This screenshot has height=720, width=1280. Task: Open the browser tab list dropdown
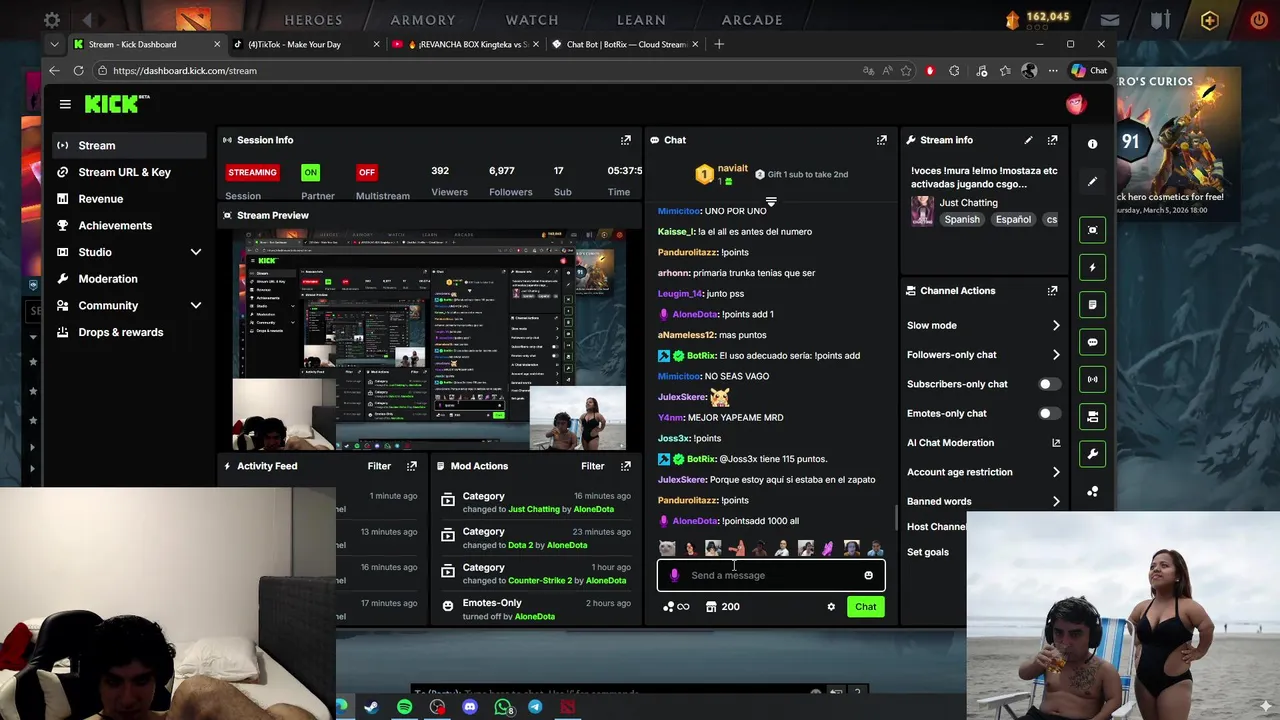pos(54,44)
